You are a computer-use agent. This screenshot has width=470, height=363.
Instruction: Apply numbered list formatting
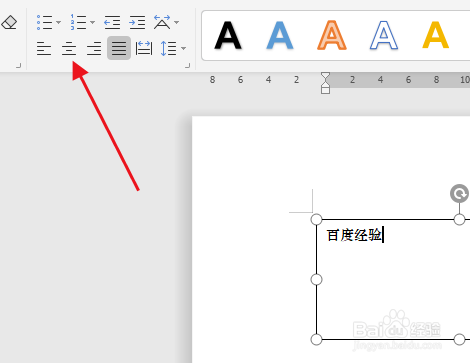point(78,22)
